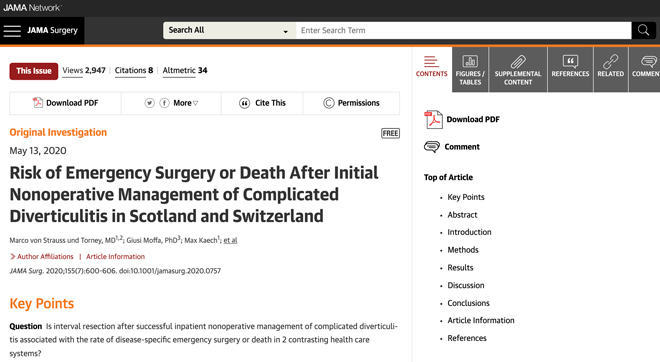Open the Comments tab at right edge
This screenshot has width=660, height=362.
point(644,69)
